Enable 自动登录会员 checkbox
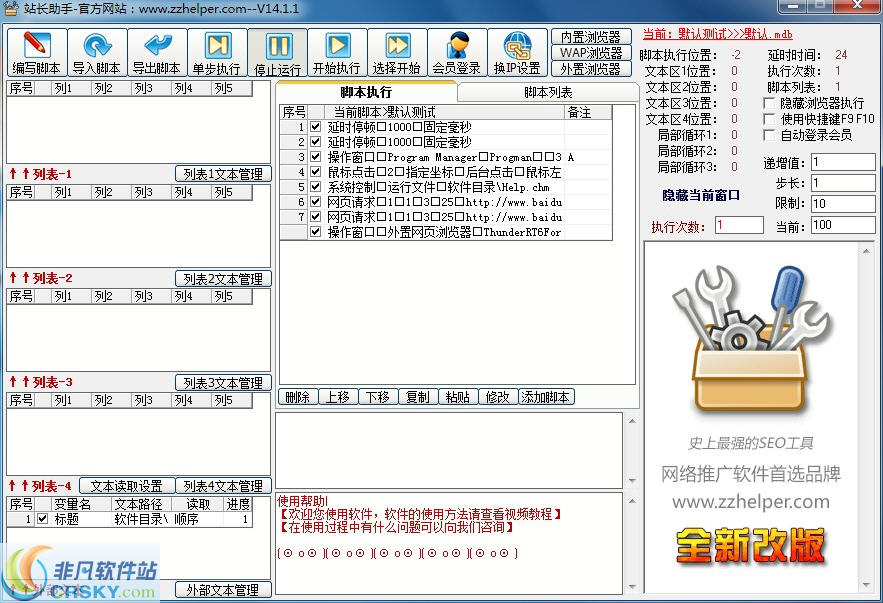Viewport: 883px width, 603px height. click(x=769, y=135)
